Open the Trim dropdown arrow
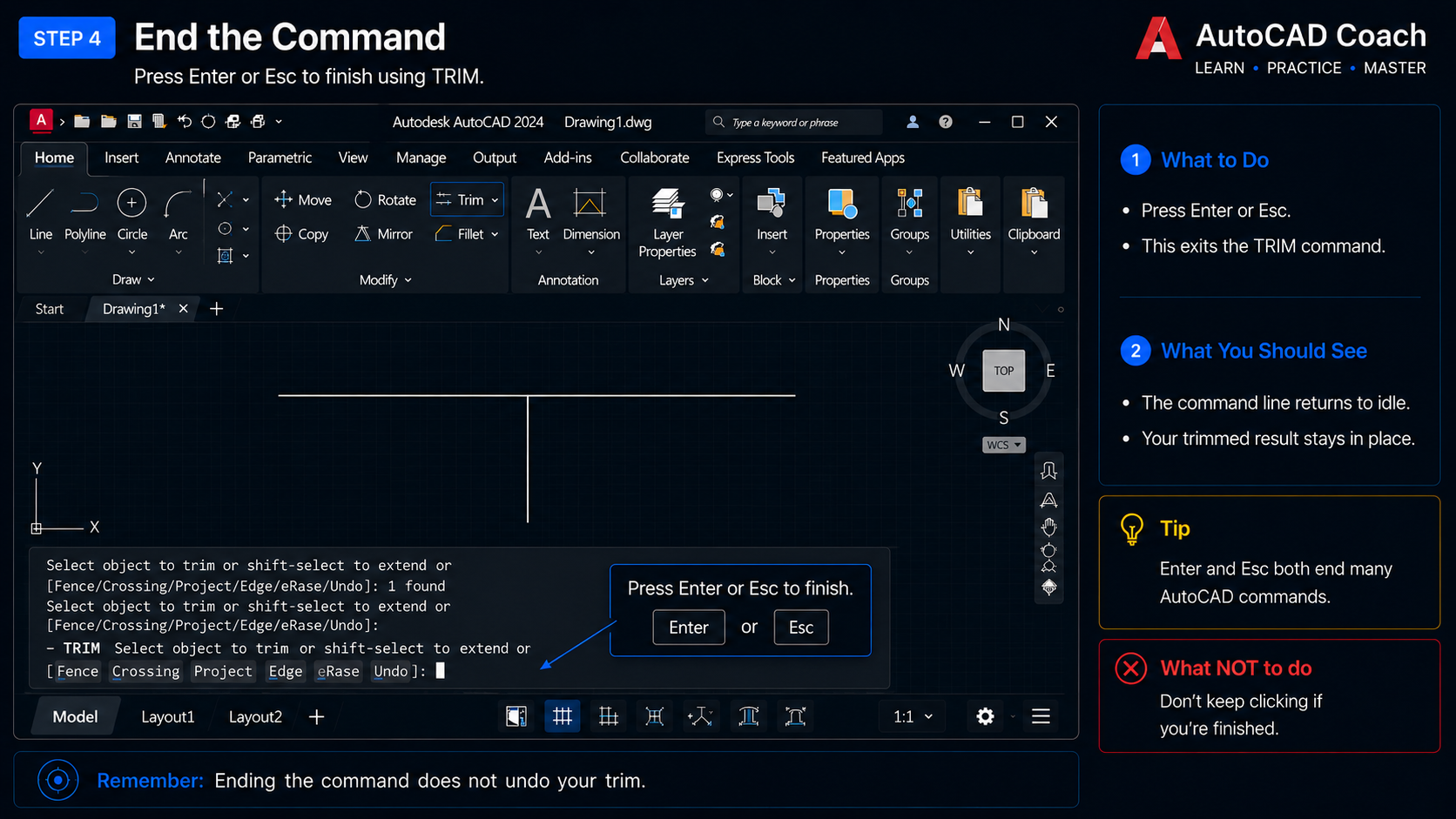1456x819 pixels. point(495,200)
